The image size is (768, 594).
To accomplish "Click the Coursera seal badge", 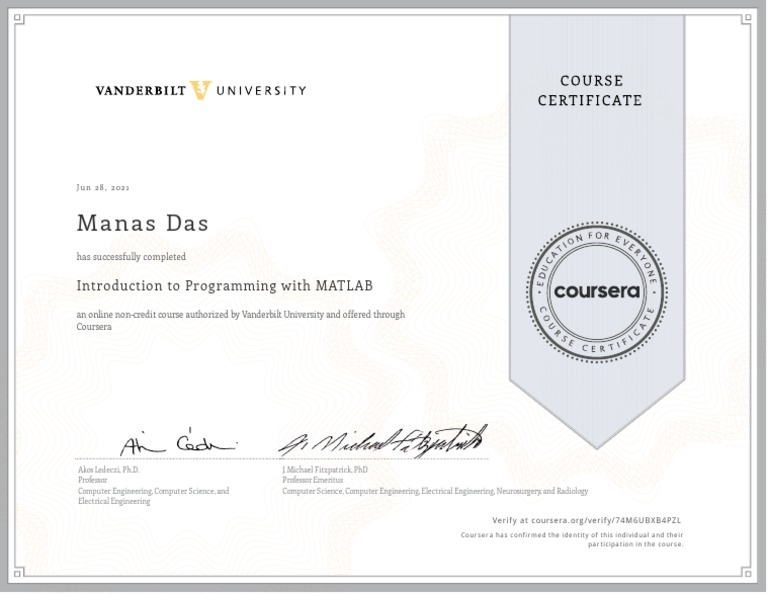I will pos(597,293).
